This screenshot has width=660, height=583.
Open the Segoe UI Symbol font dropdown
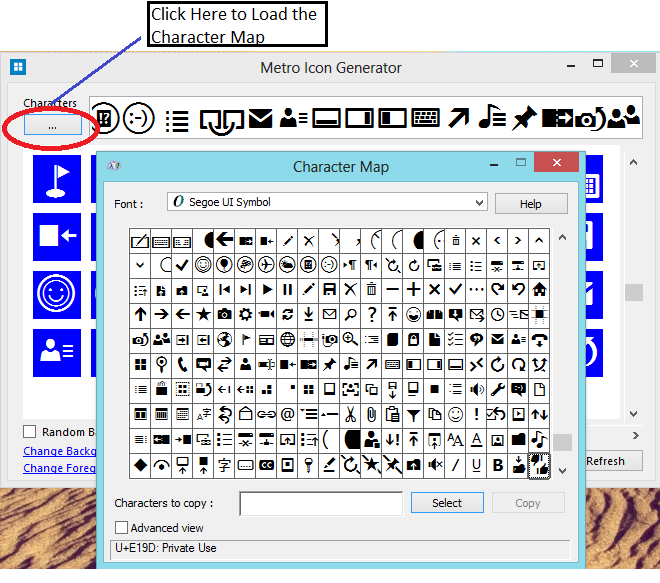327,202
